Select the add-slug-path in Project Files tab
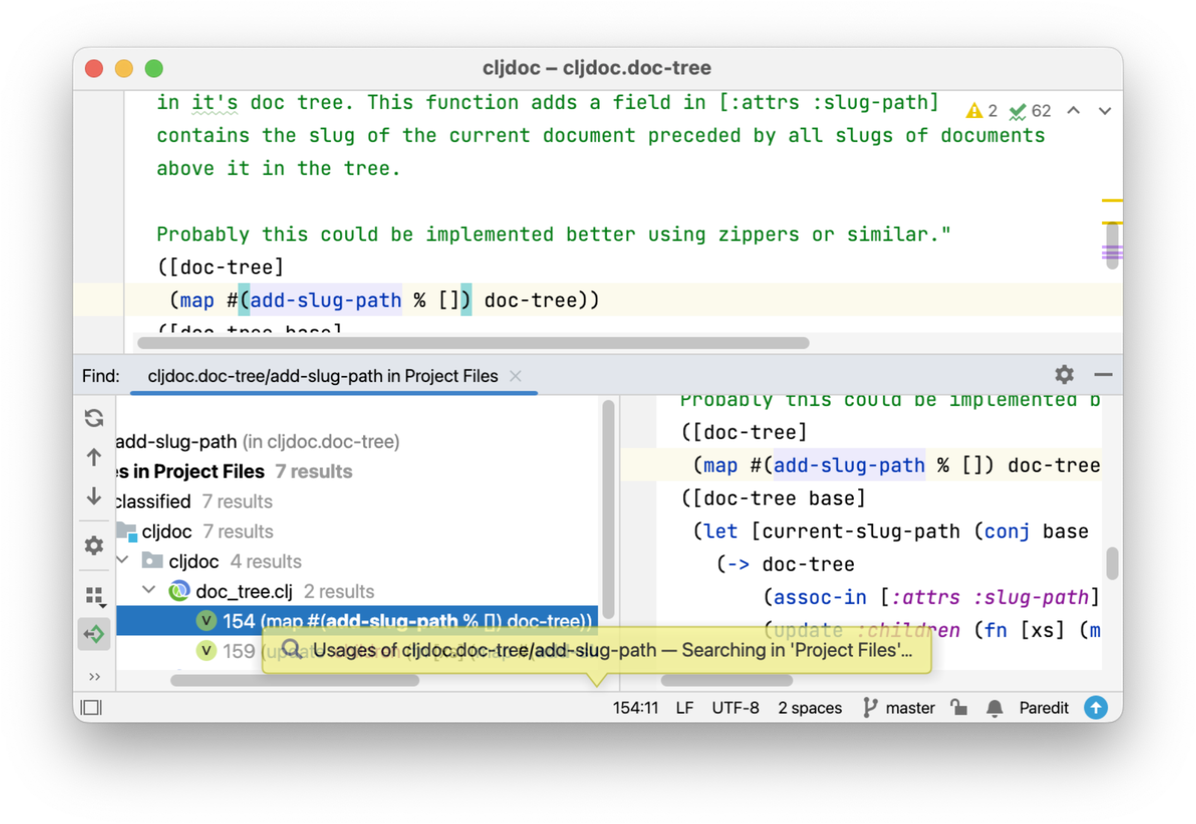Screen dimensions: 1196x824 [323, 376]
